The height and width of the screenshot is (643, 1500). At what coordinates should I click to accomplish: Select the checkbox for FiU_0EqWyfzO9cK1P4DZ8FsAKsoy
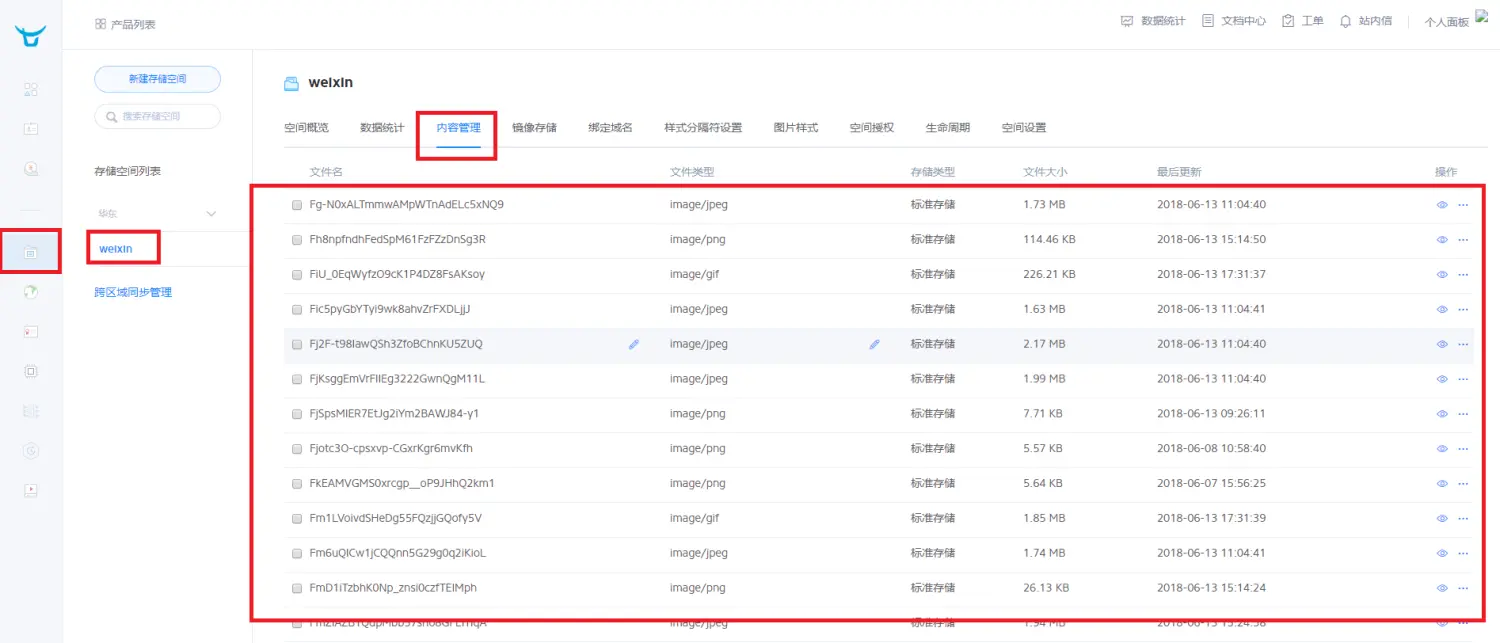[297, 274]
